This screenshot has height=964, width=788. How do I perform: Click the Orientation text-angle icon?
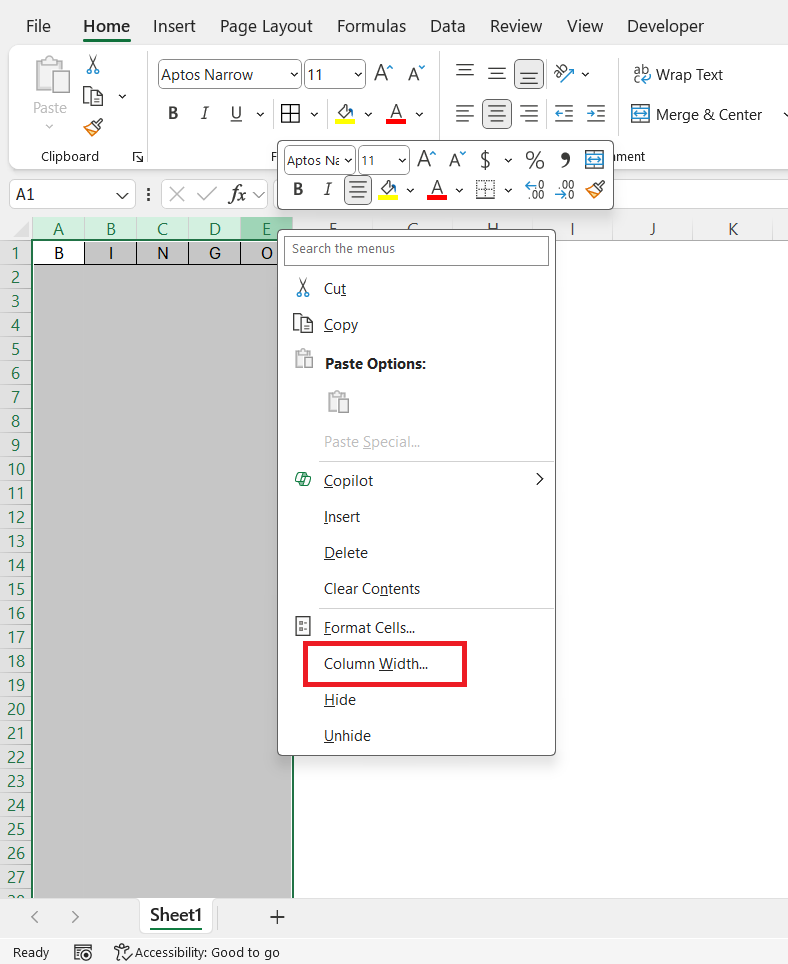(x=564, y=74)
